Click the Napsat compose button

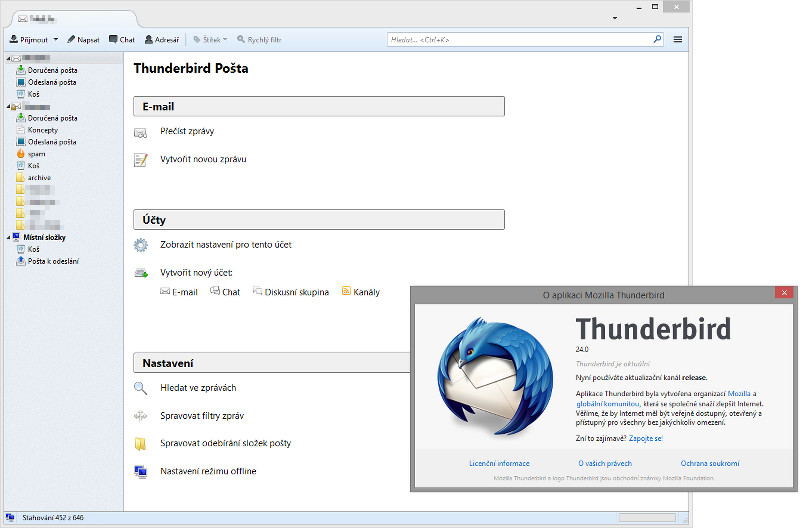pos(83,39)
